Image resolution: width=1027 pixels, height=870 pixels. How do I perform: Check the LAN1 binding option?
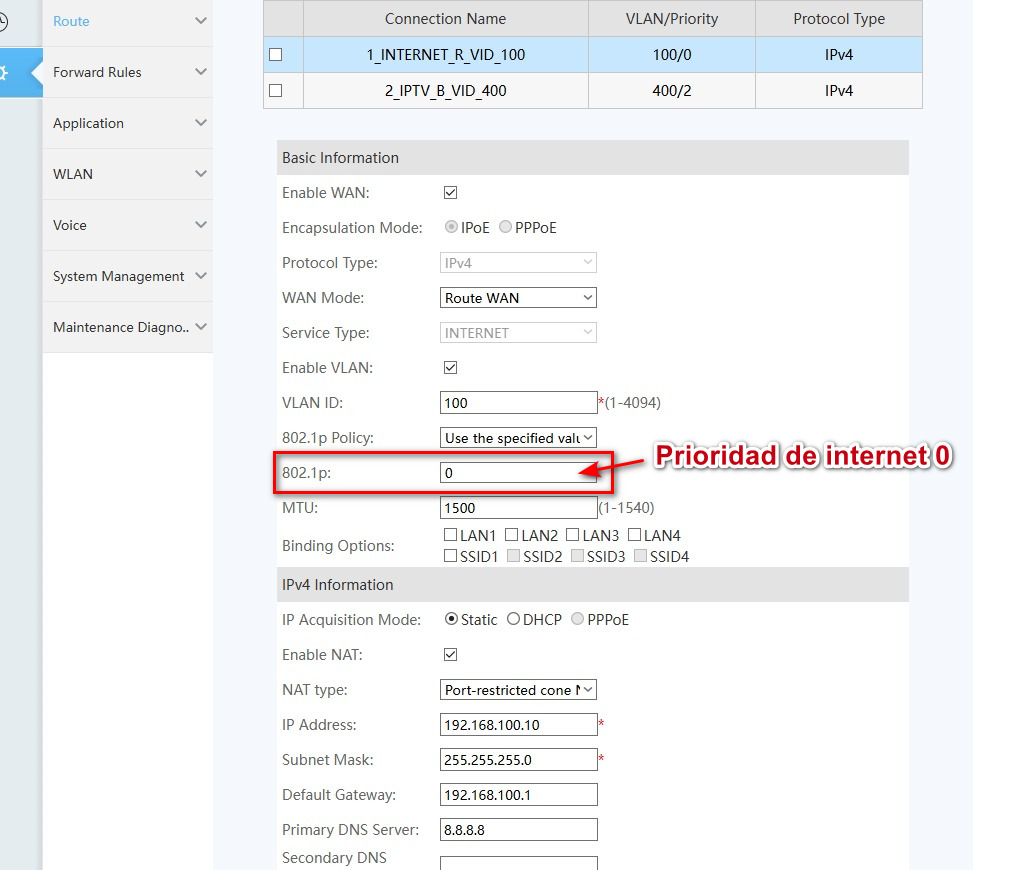(451, 536)
